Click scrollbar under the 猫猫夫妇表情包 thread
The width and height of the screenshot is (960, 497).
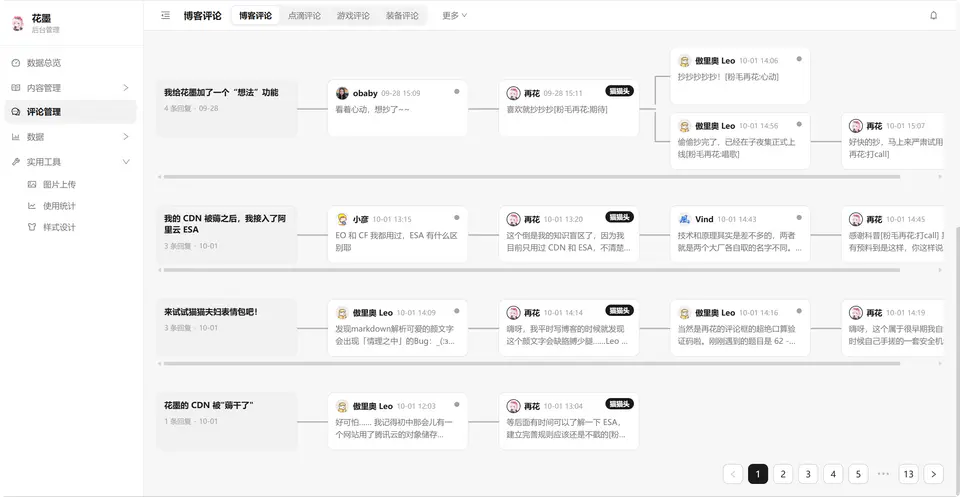[531, 364]
